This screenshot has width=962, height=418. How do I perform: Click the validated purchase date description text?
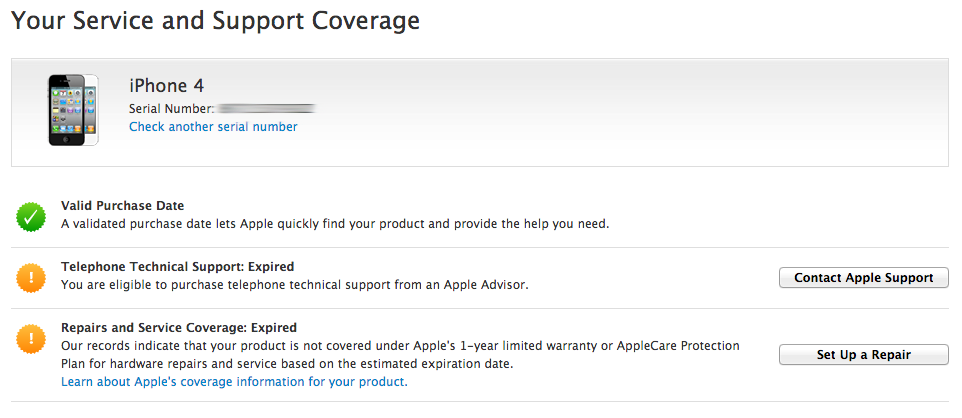point(335,224)
